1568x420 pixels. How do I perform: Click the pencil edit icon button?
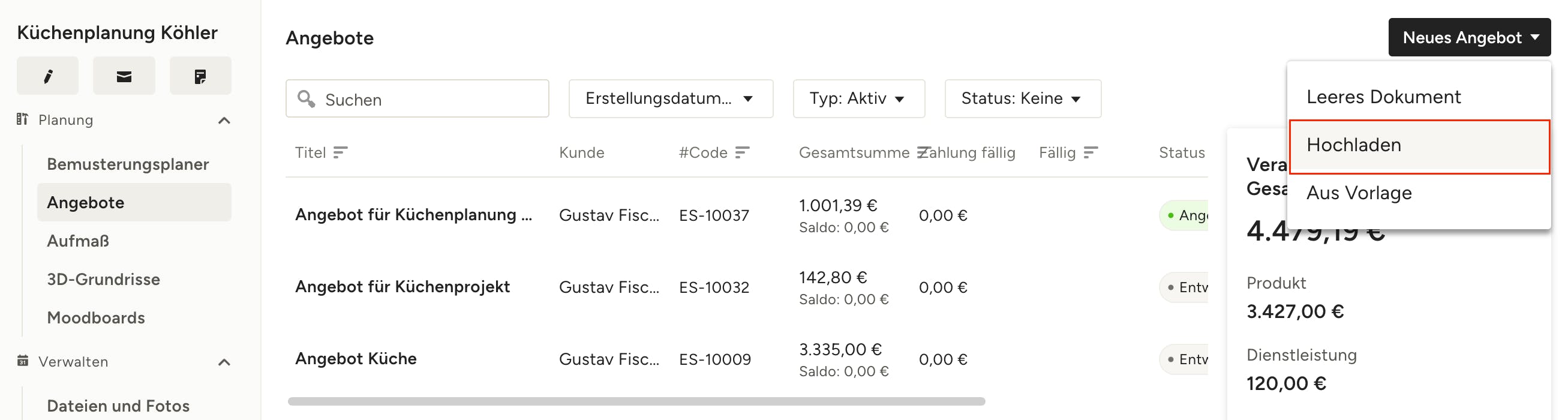[47, 76]
